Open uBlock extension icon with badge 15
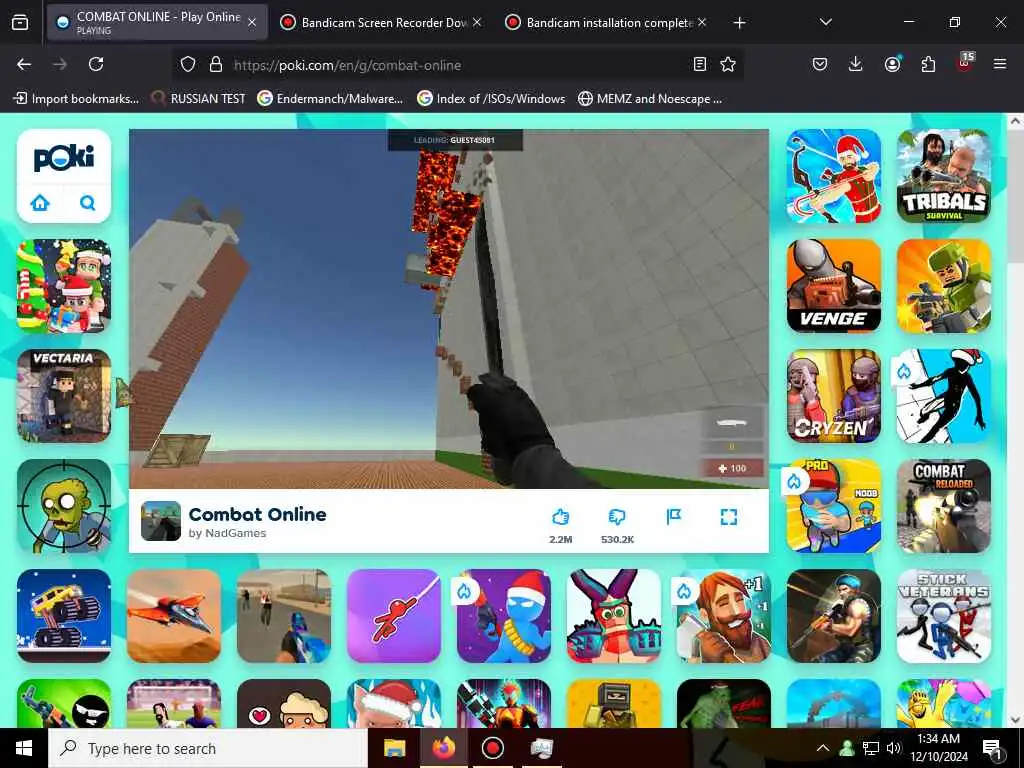The width and height of the screenshot is (1024, 768). (965, 63)
